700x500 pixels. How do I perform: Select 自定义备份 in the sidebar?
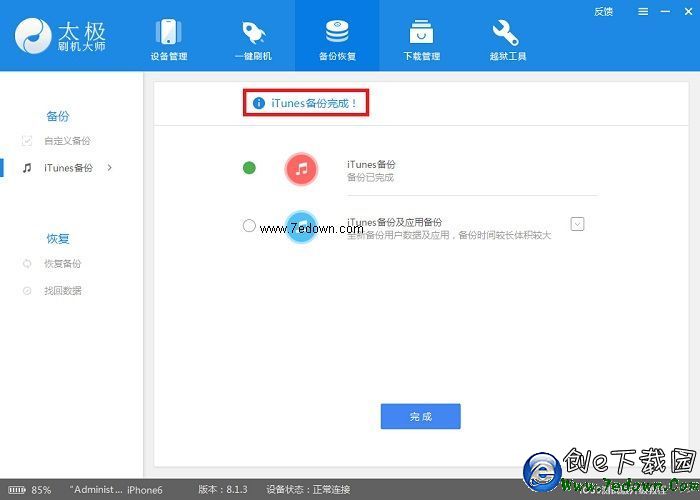point(67,141)
